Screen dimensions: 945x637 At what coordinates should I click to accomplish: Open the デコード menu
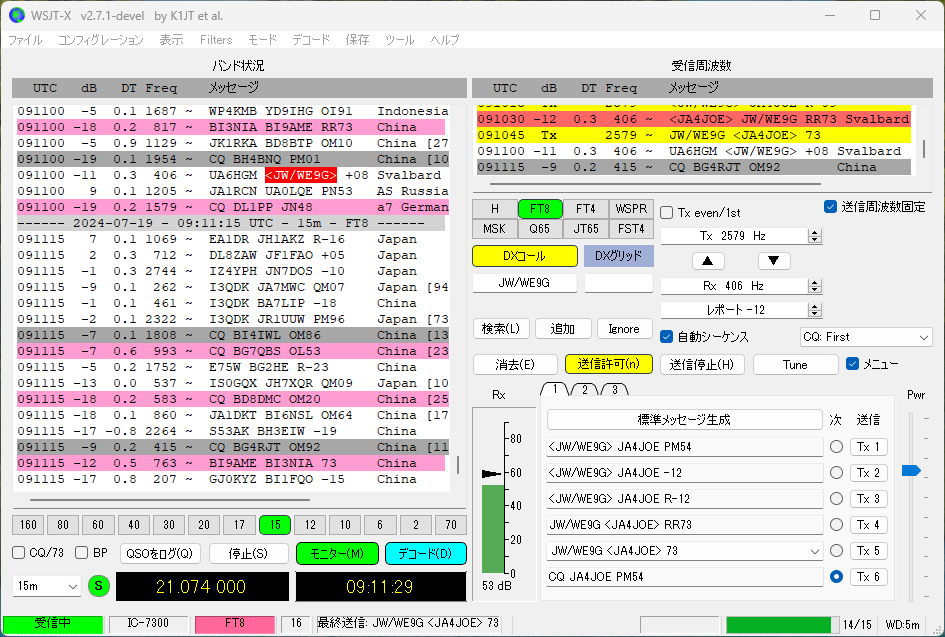coord(311,40)
